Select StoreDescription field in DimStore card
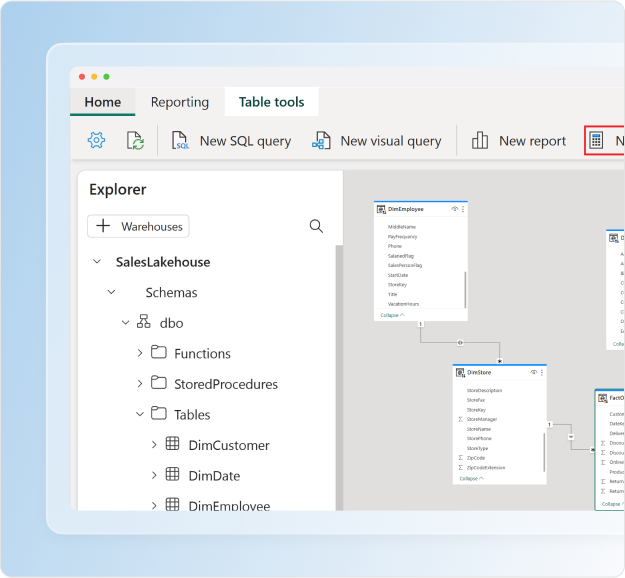 pos(484,390)
